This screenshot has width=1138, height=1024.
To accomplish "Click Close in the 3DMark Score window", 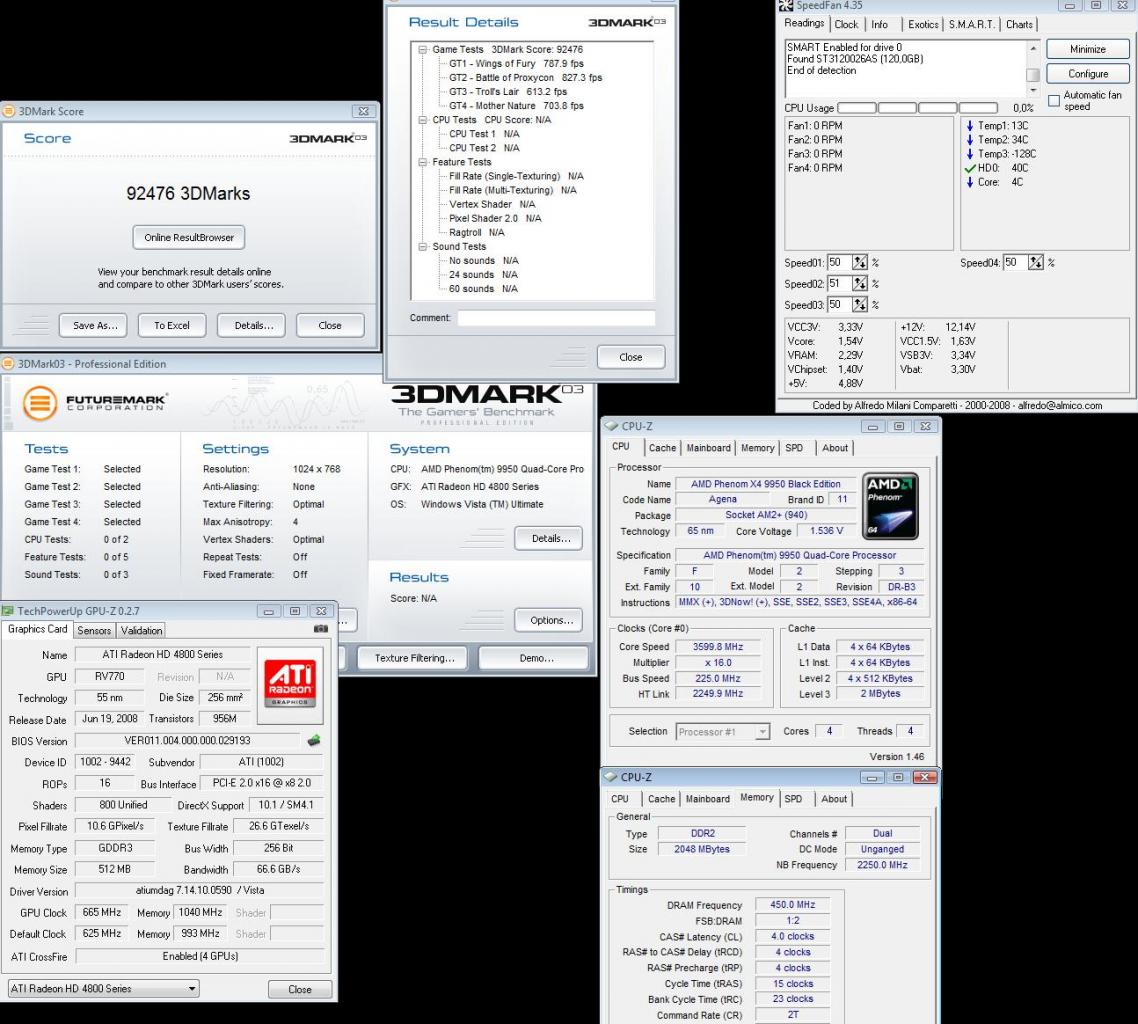I will coord(329,325).
